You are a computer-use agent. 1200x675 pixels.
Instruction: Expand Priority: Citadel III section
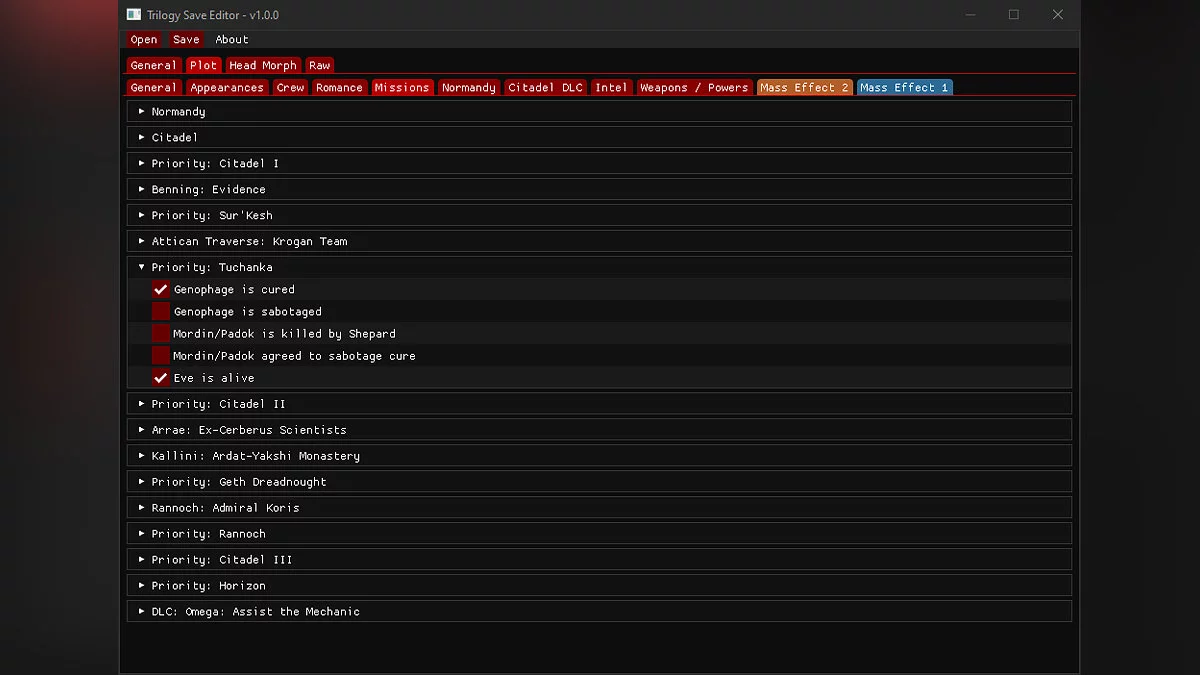[599, 560]
